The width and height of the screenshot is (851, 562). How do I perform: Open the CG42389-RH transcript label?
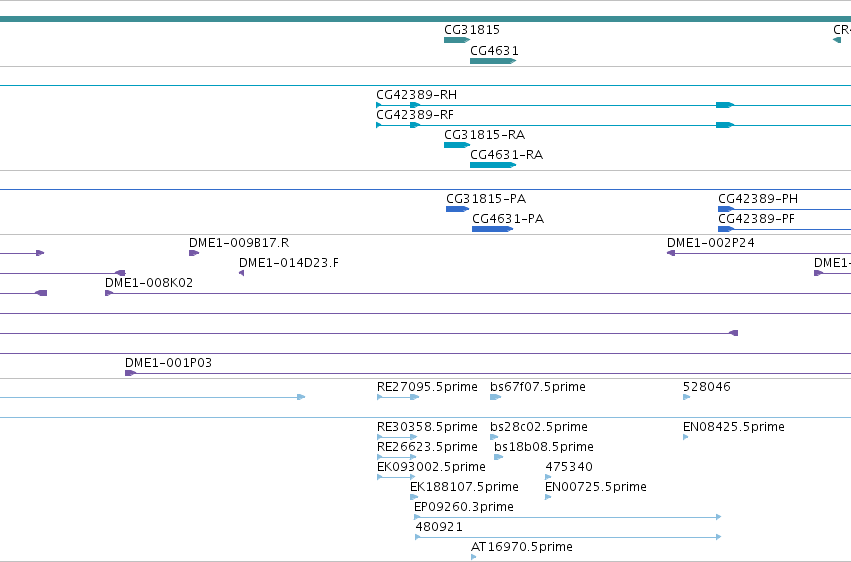tap(416, 94)
